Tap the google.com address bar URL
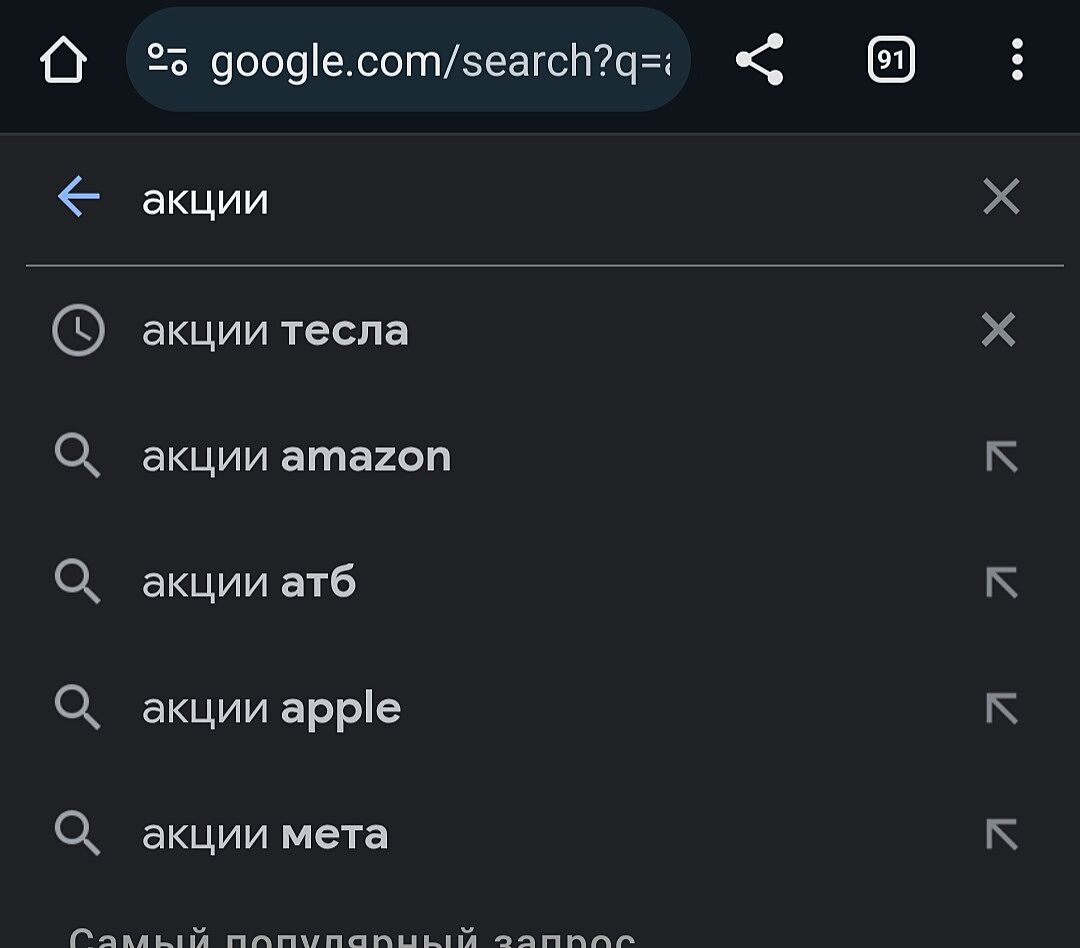Screen dimensions: 1080x948 (440, 61)
